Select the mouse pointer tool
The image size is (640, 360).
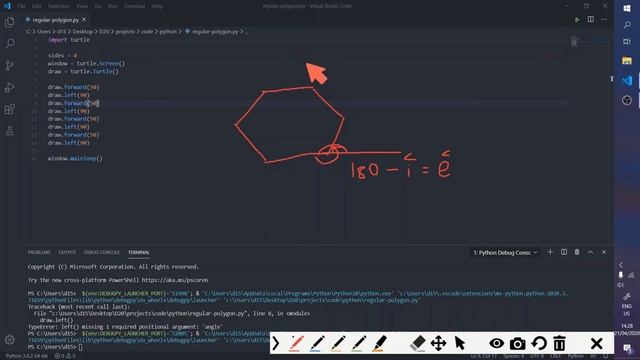point(460,343)
